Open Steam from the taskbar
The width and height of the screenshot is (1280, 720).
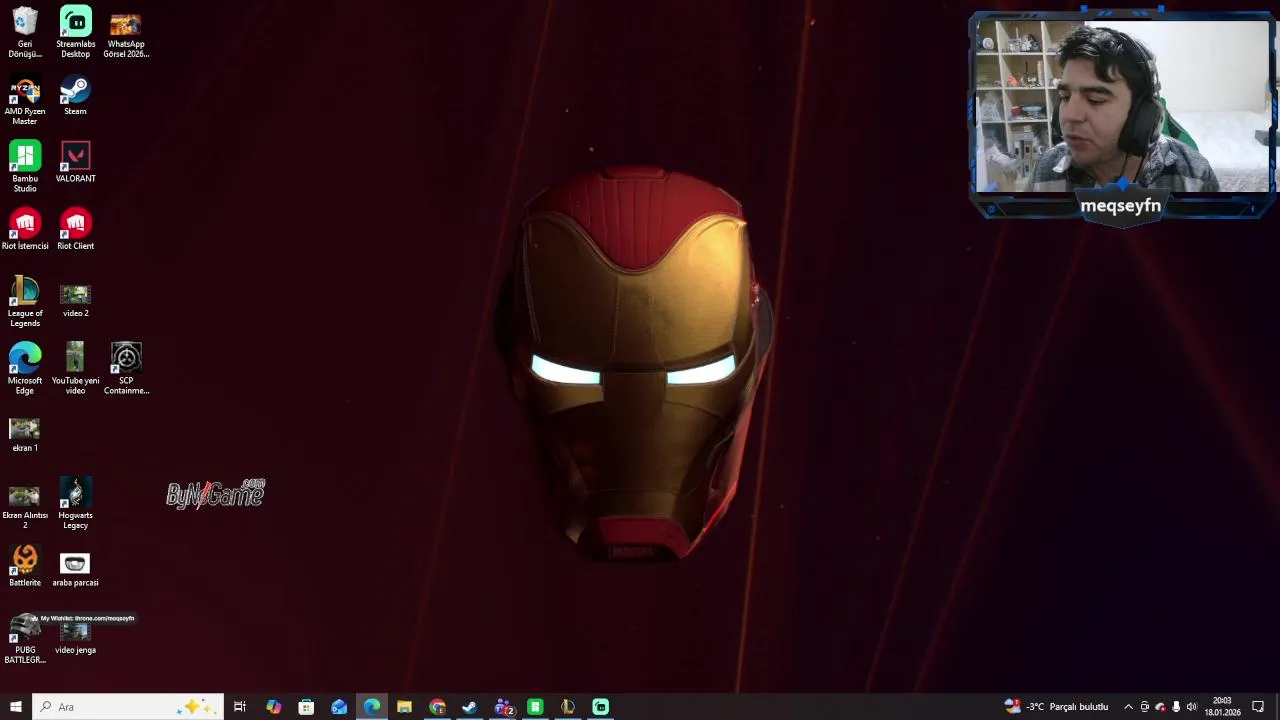[x=470, y=707]
